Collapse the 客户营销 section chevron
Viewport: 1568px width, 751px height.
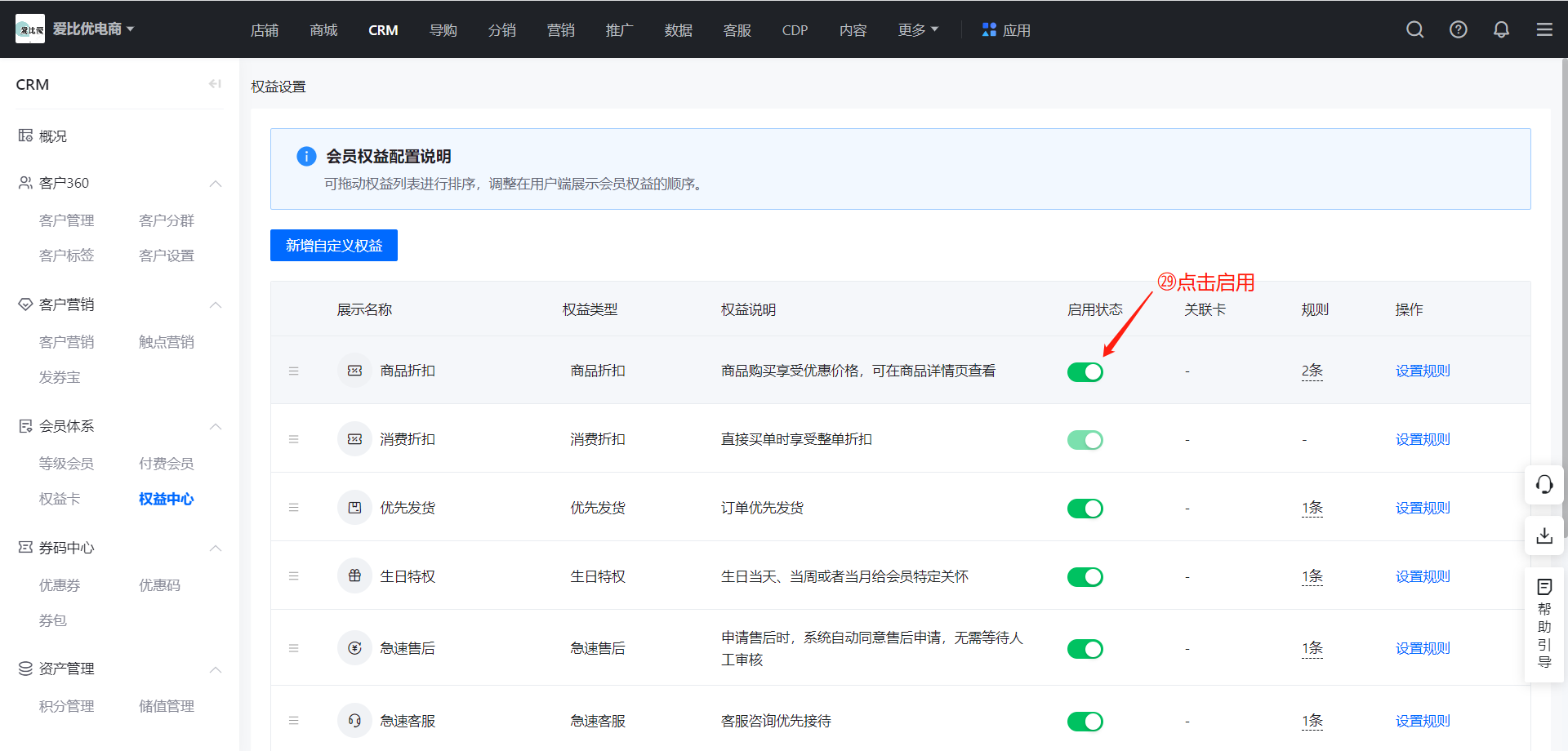tap(216, 304)
